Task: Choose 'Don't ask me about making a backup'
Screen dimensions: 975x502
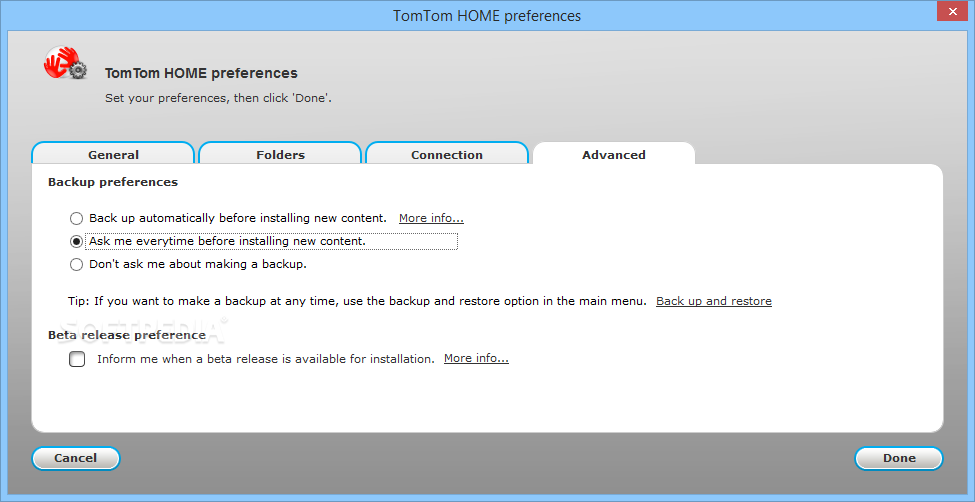Action: 76,264
